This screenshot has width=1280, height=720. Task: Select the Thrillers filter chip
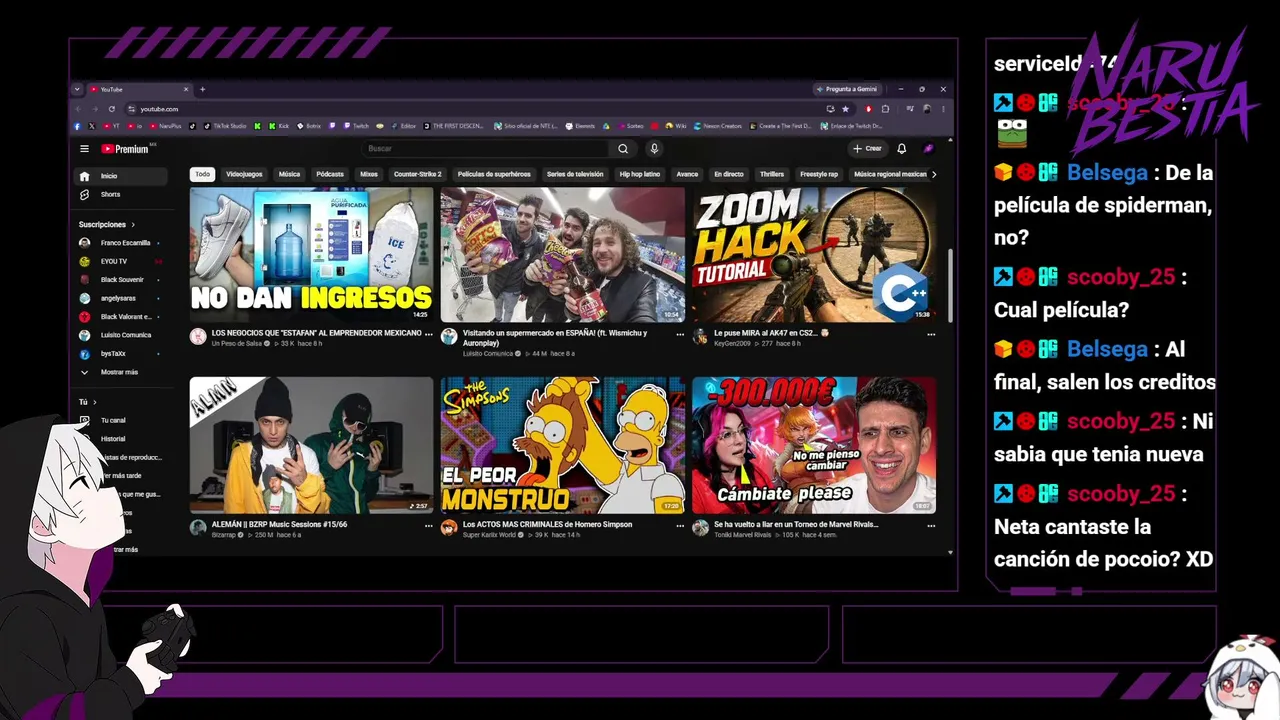[772, 174]
